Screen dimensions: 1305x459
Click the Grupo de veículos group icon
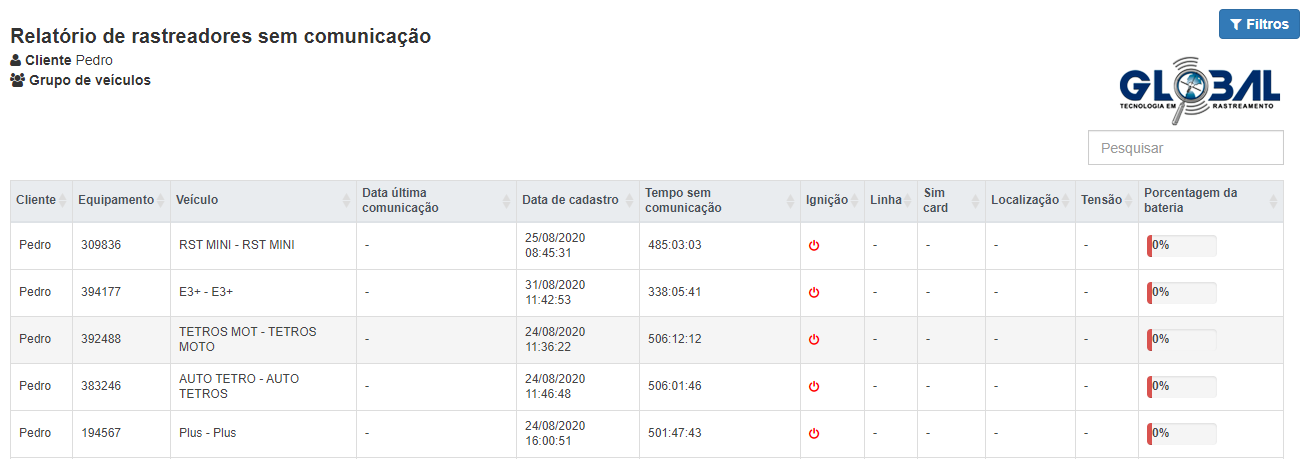click(18, 81)
